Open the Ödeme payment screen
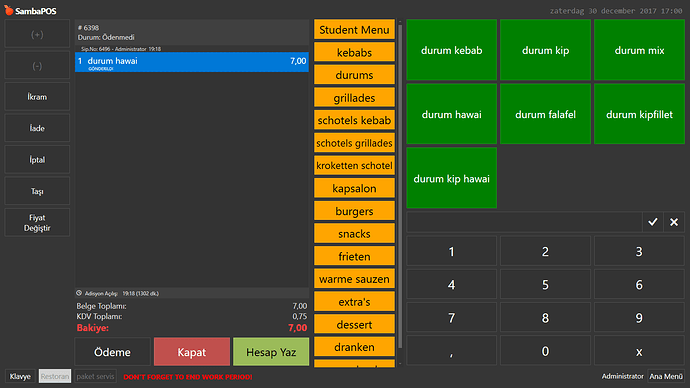Image resolution: width=690 pixels, height=388 pixels. pos(112,352)
